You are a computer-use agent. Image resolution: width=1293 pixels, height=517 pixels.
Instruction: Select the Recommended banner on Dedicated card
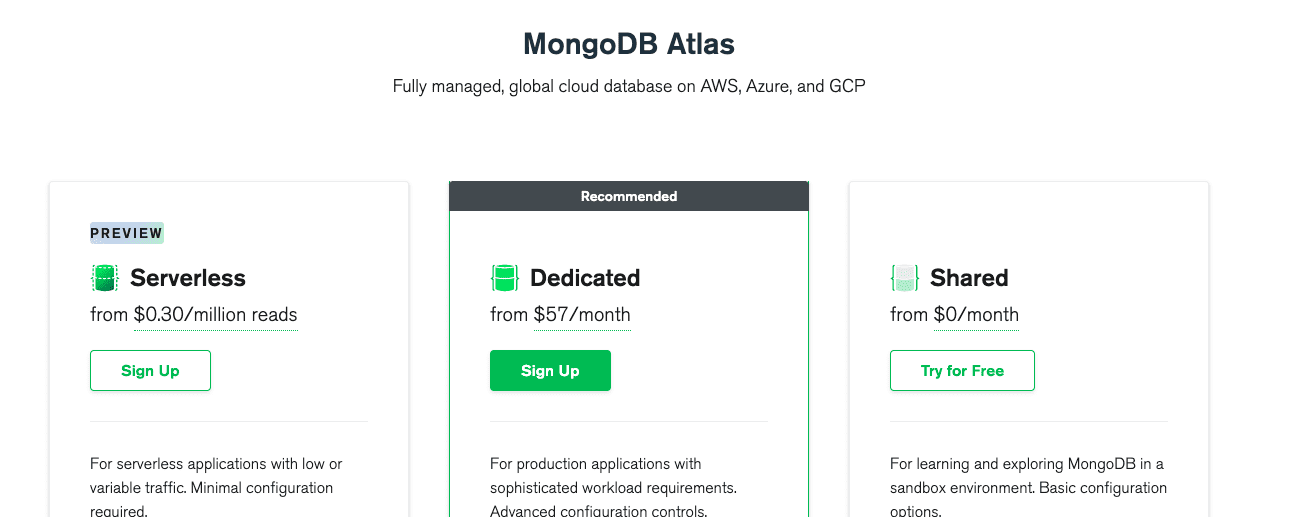[x=629, y=196]
